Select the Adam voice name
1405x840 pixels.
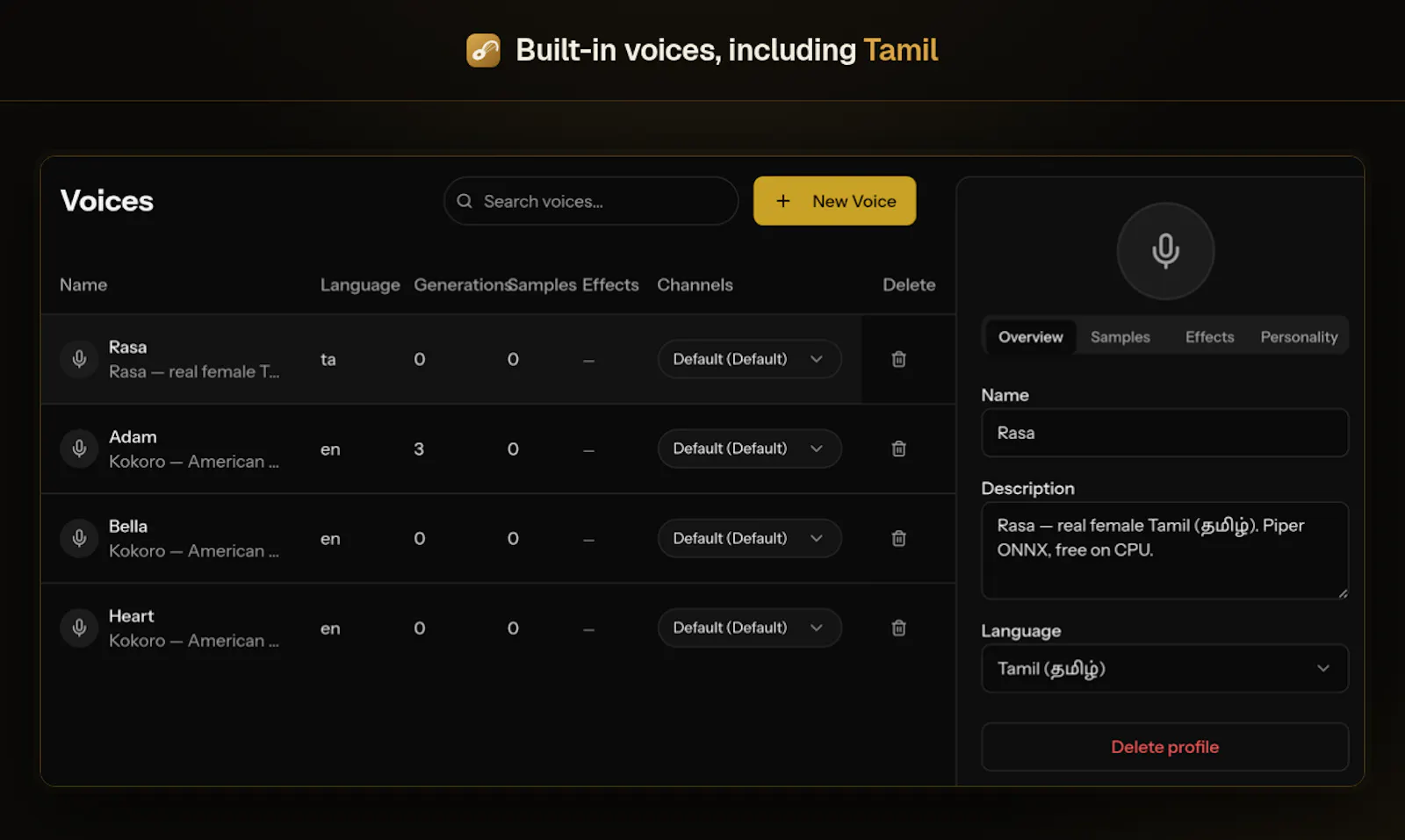pyautogui.click(x=133, y=437)
